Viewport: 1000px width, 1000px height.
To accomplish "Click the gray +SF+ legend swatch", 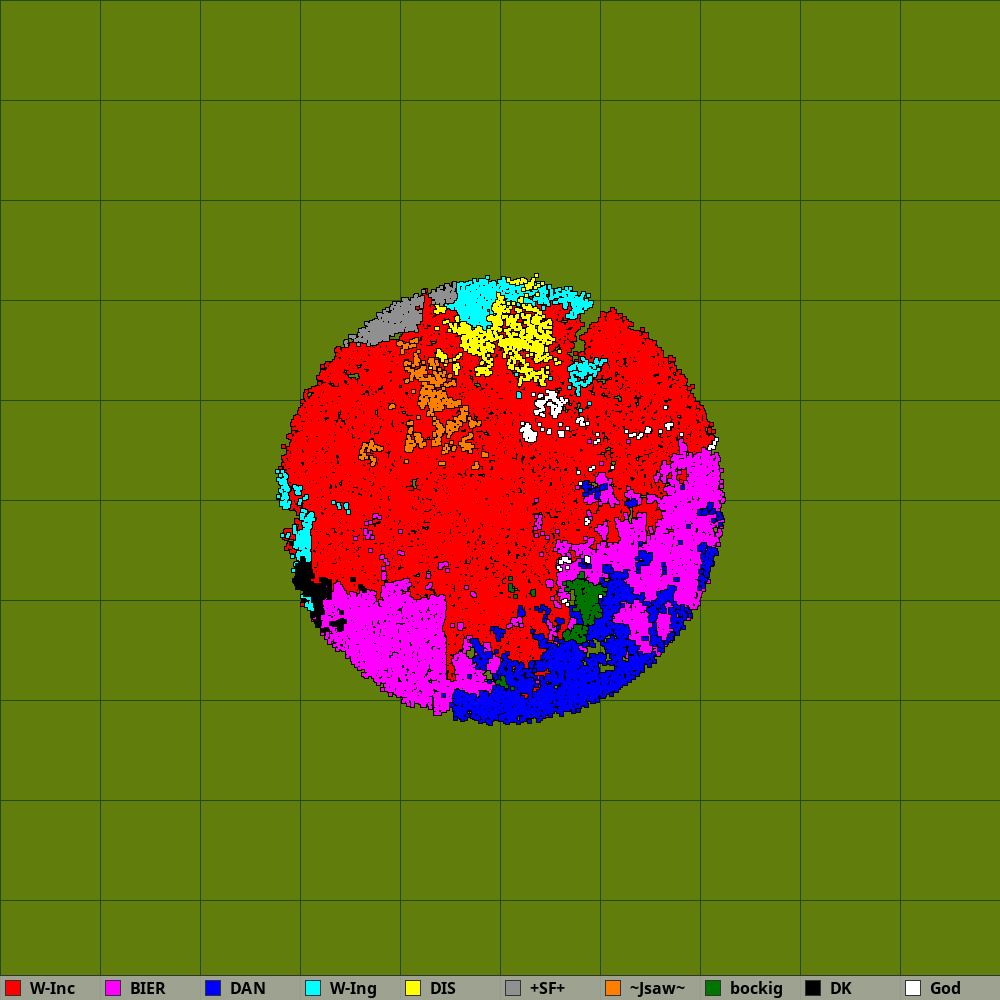I will (513, 988).
